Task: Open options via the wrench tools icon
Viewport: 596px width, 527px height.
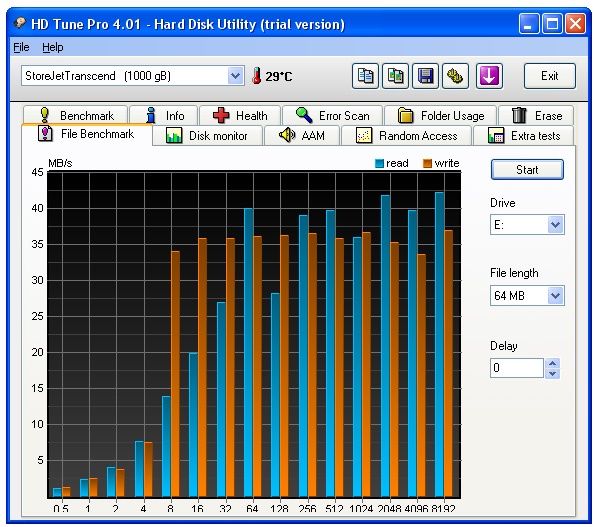Action: pyautogui.click(x=455, y=76)
